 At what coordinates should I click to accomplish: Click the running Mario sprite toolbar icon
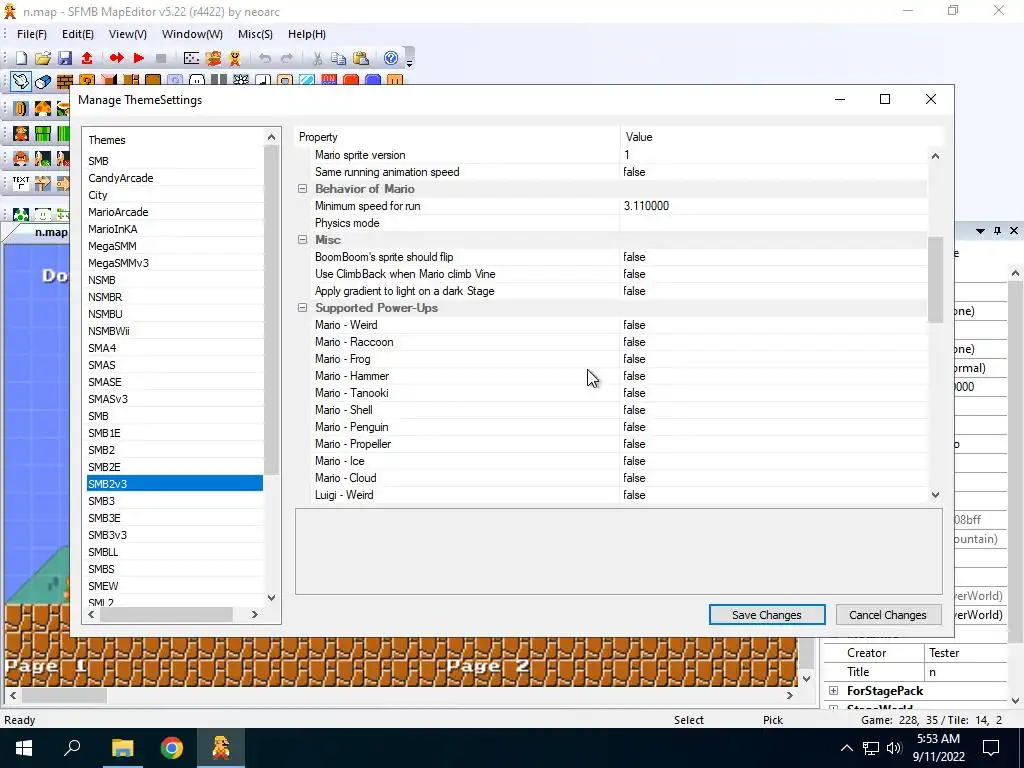214,58
